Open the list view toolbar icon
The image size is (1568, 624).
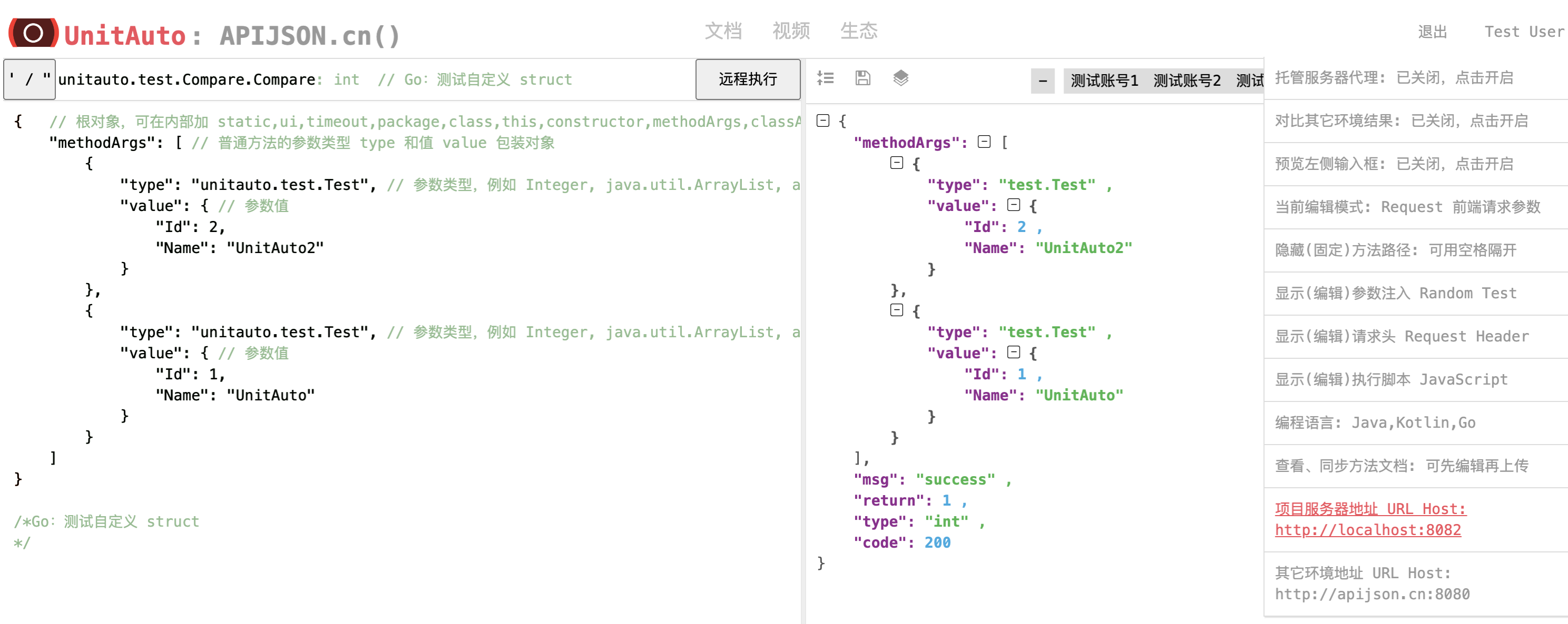826,78
